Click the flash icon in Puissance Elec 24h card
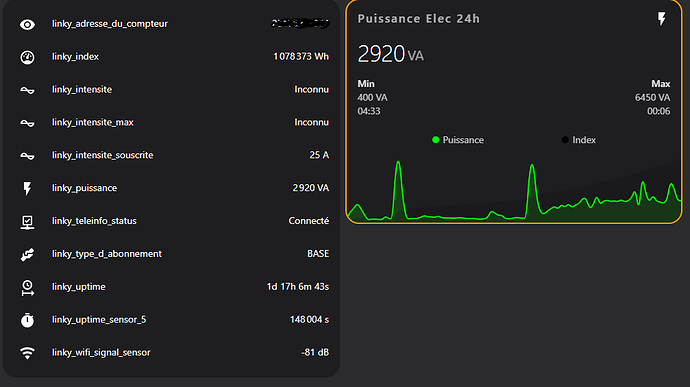690x387 pixels. (662, 18)
